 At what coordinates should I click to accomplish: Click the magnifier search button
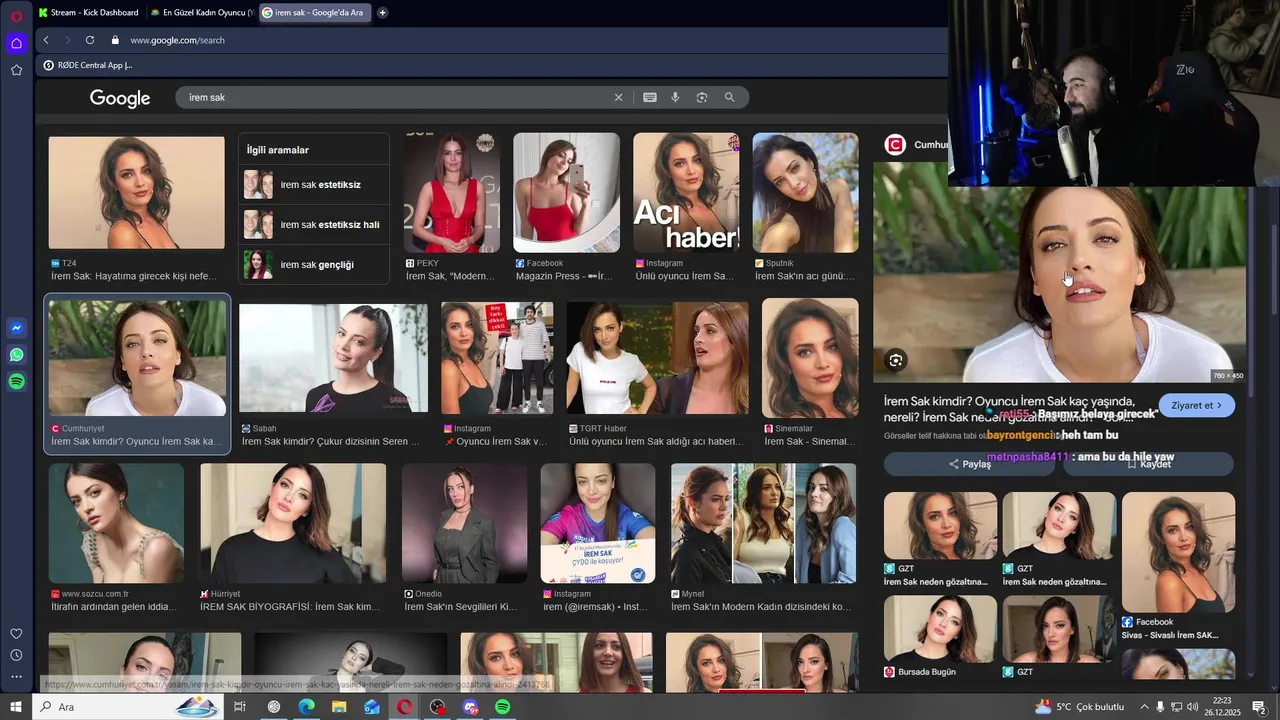(729, 97)
